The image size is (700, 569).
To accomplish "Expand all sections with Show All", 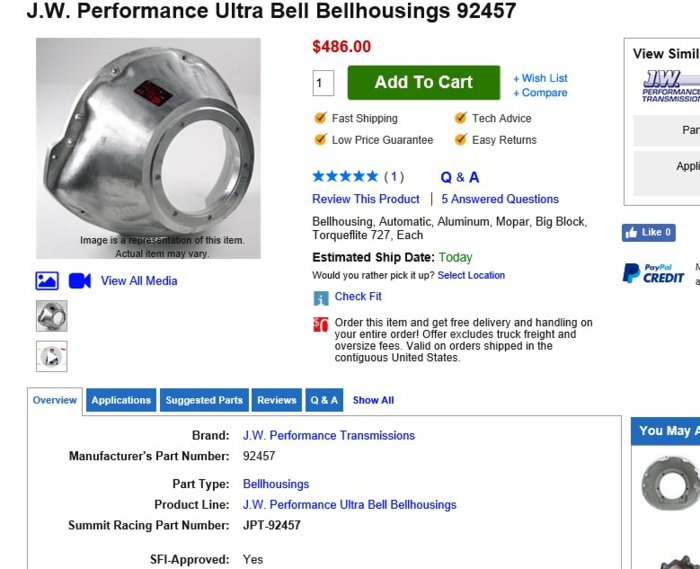I will [x=373, y=400].
